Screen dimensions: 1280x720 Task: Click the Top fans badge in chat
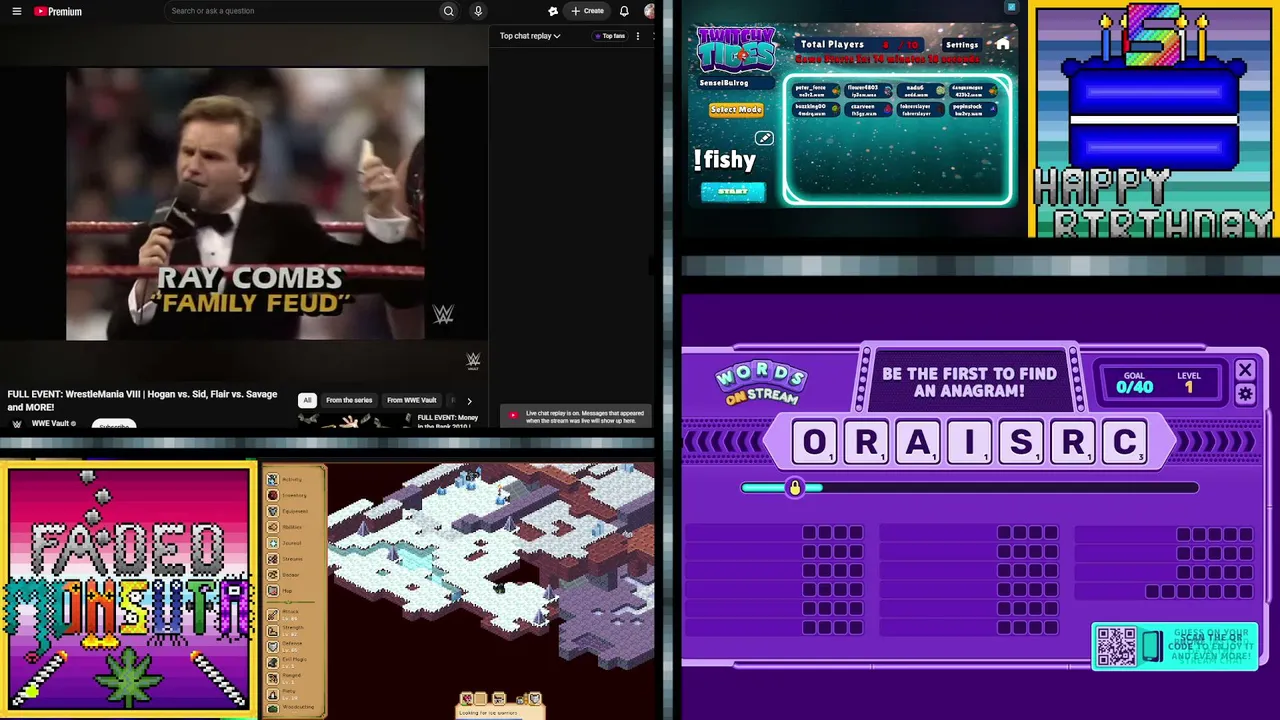click(x=610, y=36)
